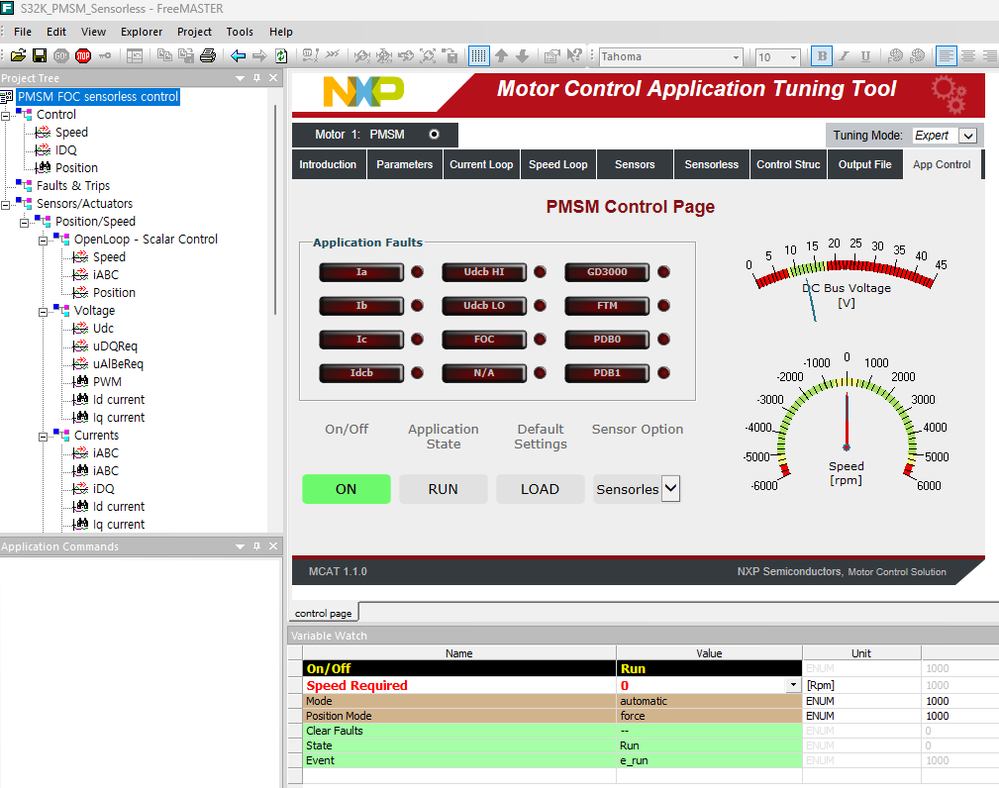Stop communication with the red STOP icon
The width and height of the screenshot is (999, 788).
(x=83, y=56)
